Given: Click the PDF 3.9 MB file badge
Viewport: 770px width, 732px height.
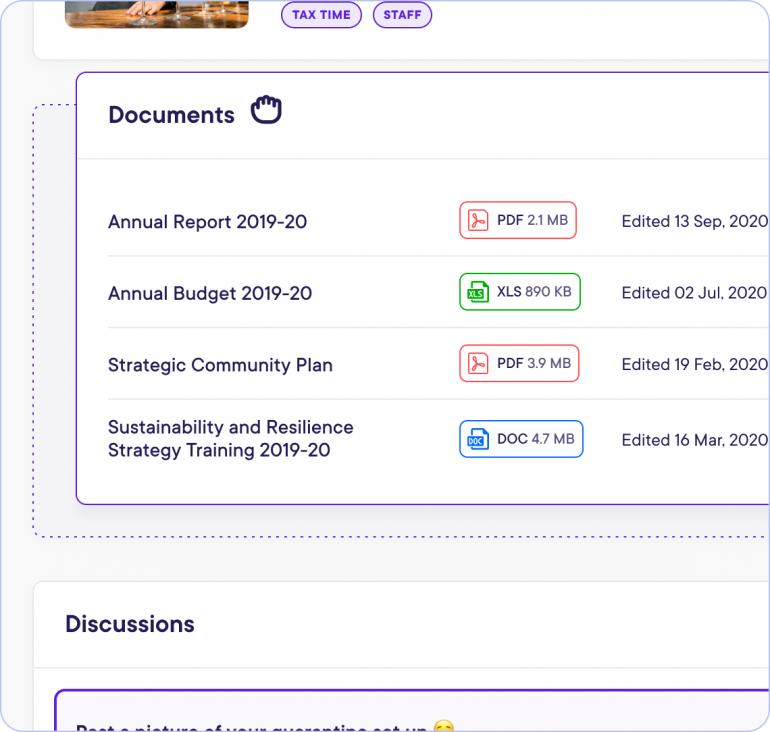Looking at the screenshot, I should click(x=519, y=363).
